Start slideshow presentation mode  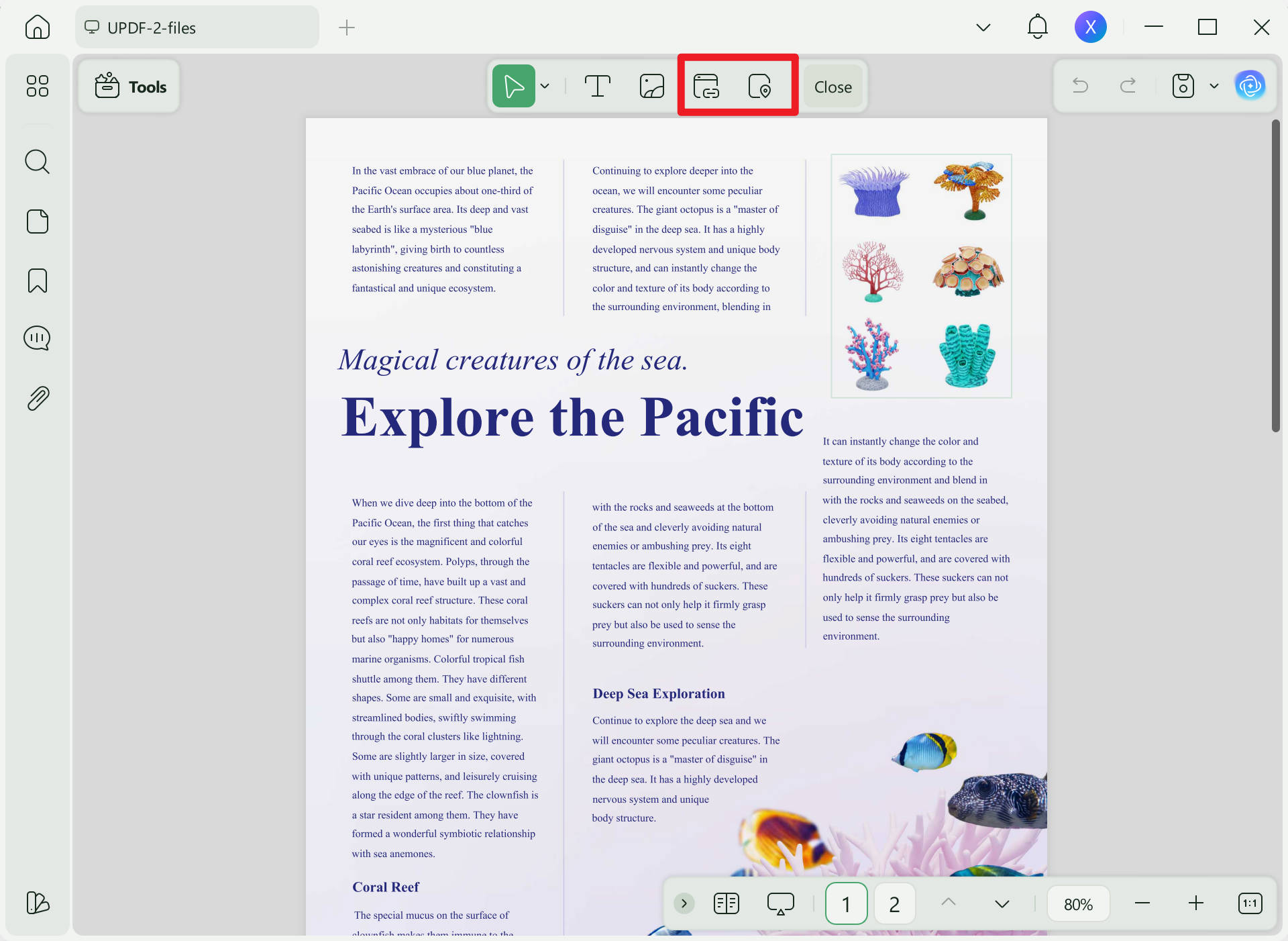[780, 903]
